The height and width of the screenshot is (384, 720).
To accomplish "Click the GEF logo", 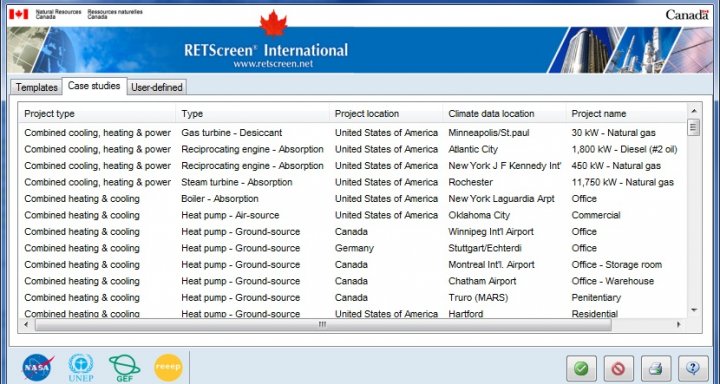I will point(124,368).
